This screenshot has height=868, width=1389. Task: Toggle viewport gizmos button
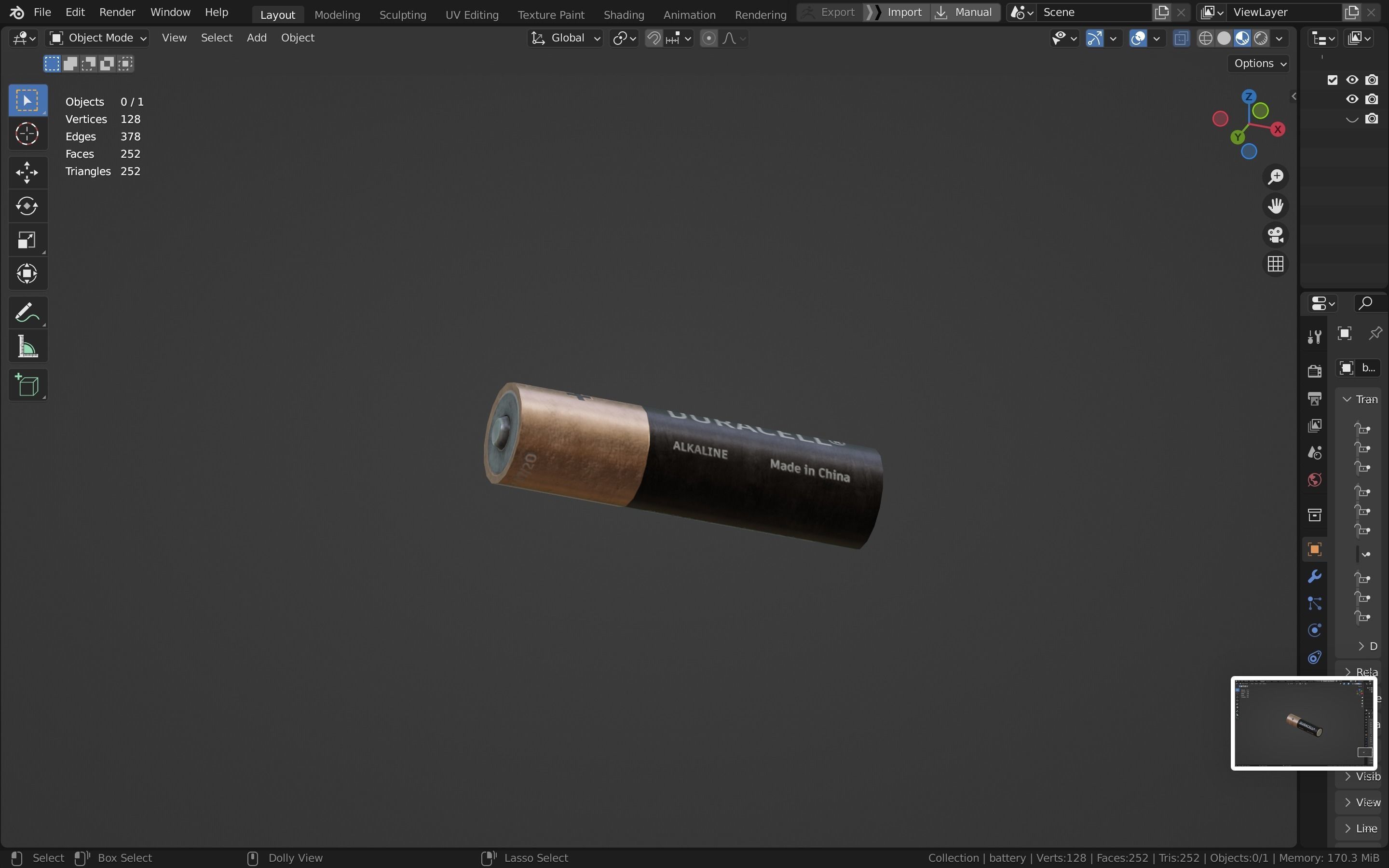1094,39
